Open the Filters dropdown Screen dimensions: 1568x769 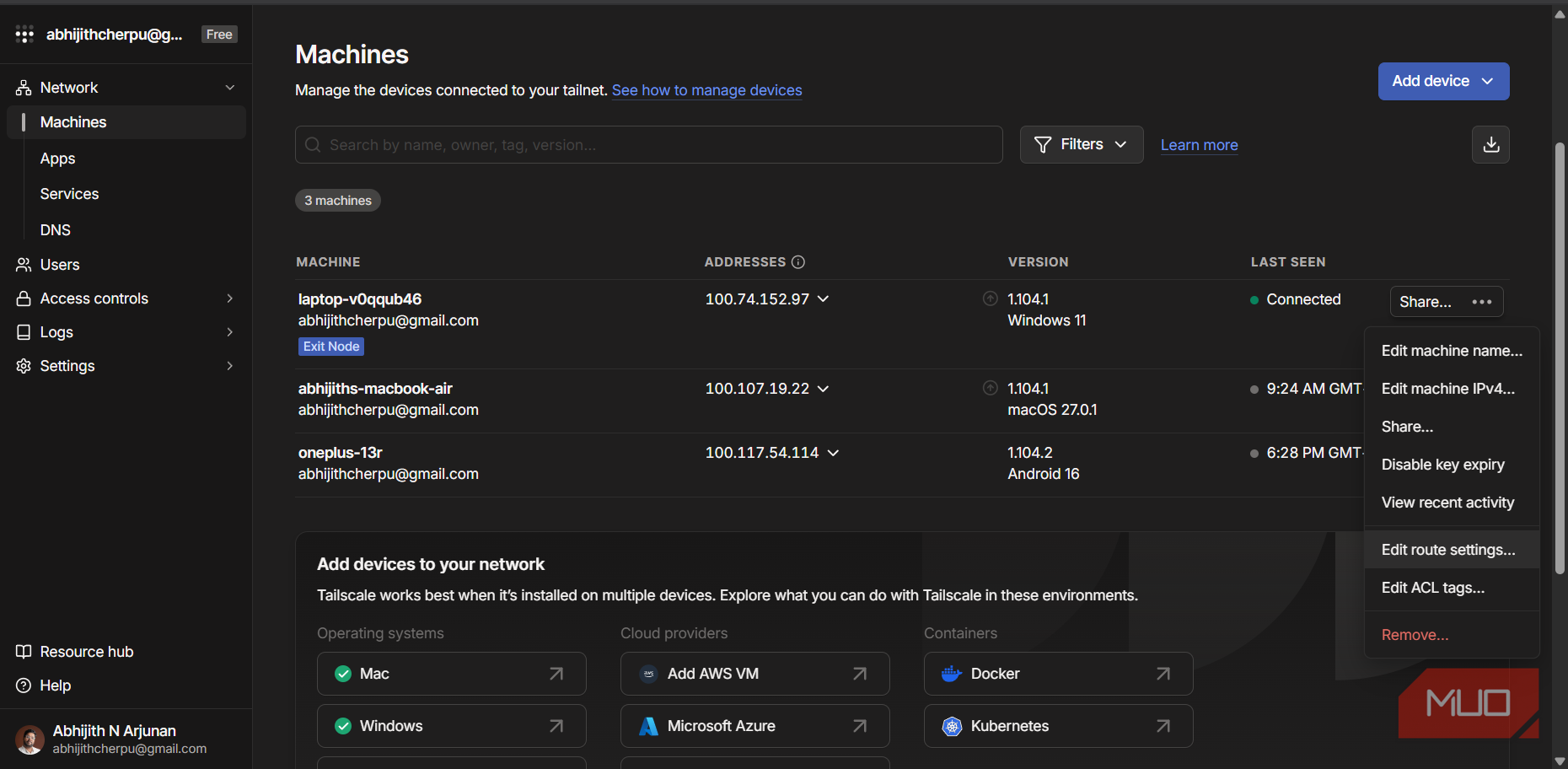pos(1082,144)
